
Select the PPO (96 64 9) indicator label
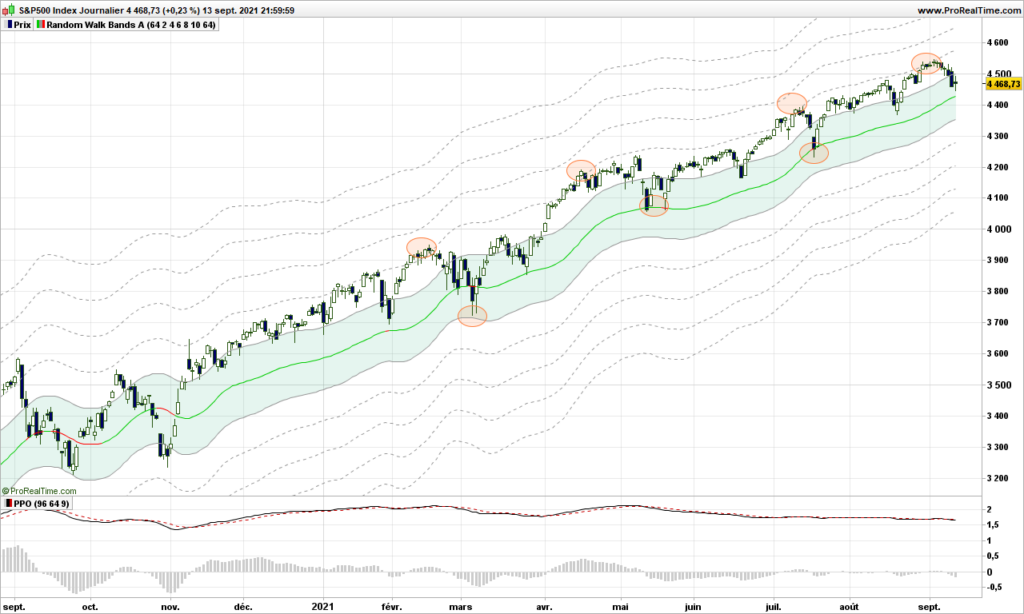pyautogui.click(x=41, y=504)
